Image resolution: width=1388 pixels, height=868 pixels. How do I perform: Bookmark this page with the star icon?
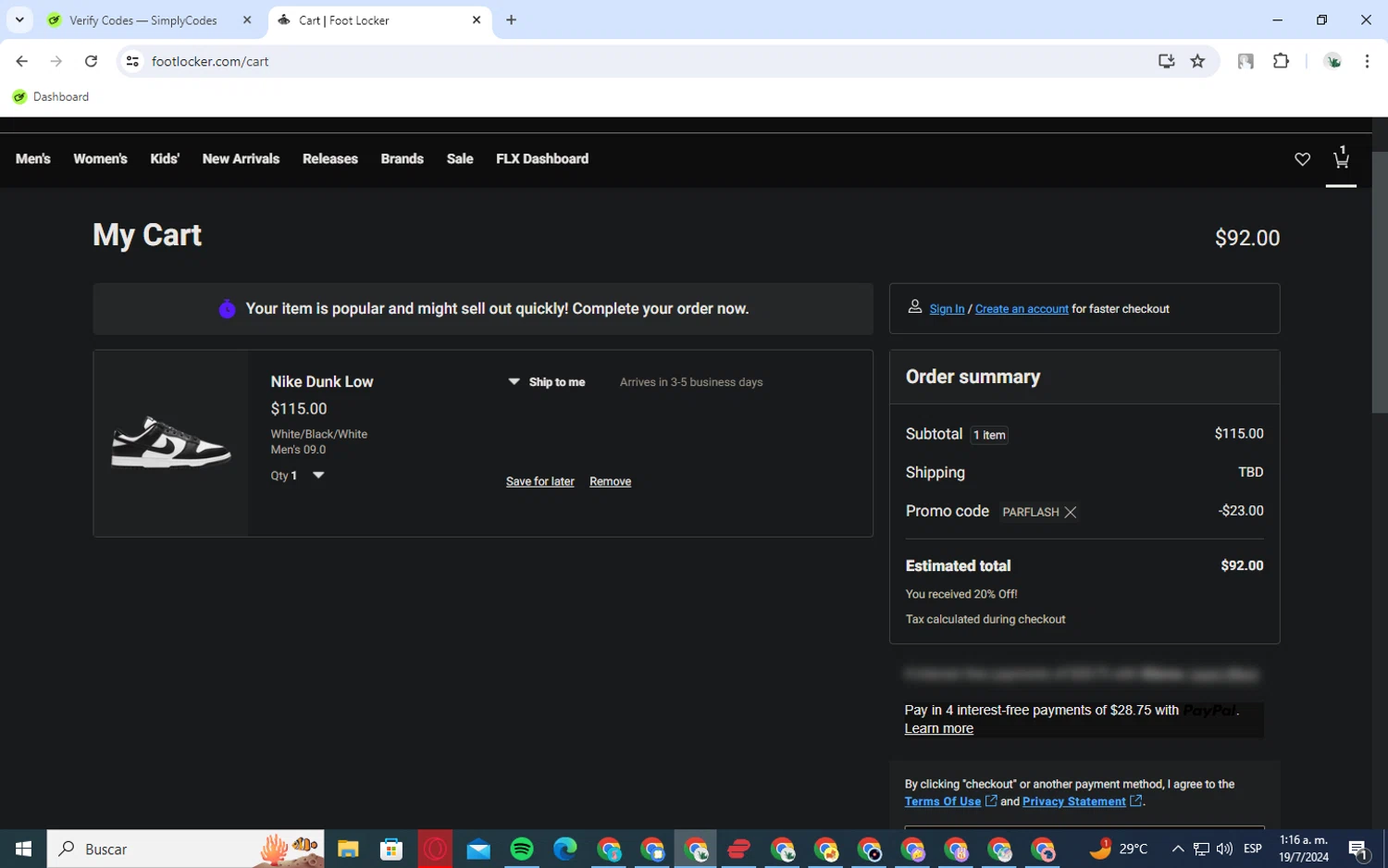(1198, 61)
